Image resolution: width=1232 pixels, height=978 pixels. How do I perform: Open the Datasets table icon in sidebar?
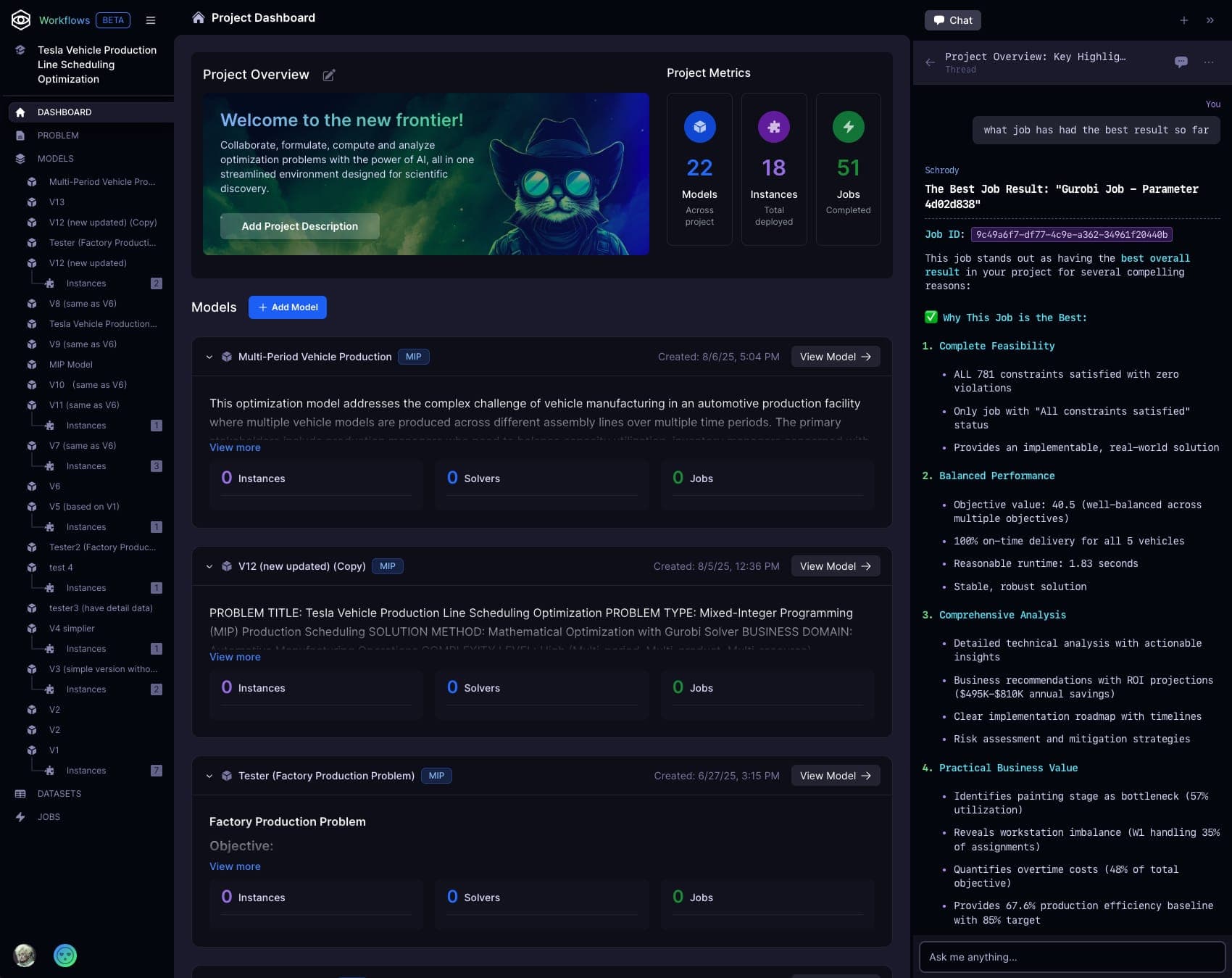pos(20,794)
